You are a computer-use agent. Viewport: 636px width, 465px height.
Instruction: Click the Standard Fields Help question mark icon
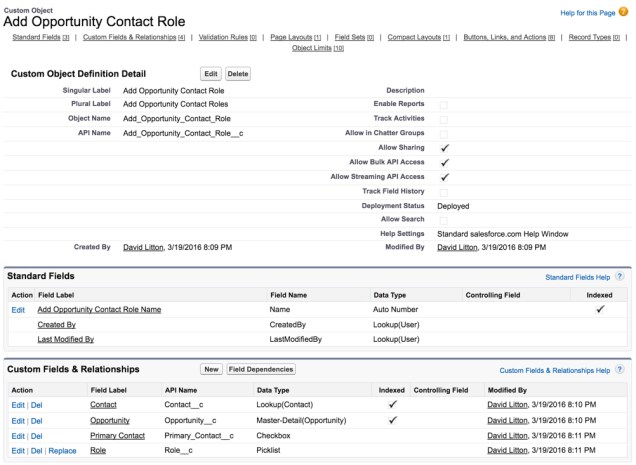620,275
